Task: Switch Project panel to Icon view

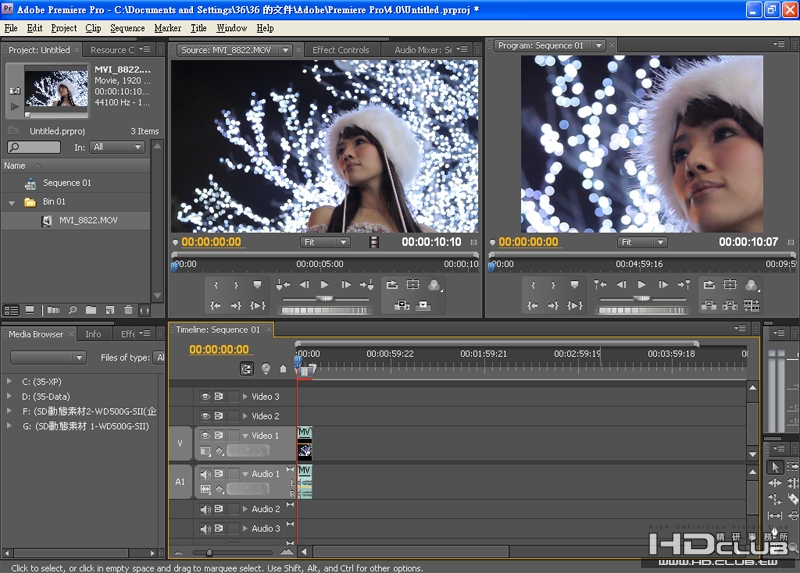Action: tap(30, 310)
